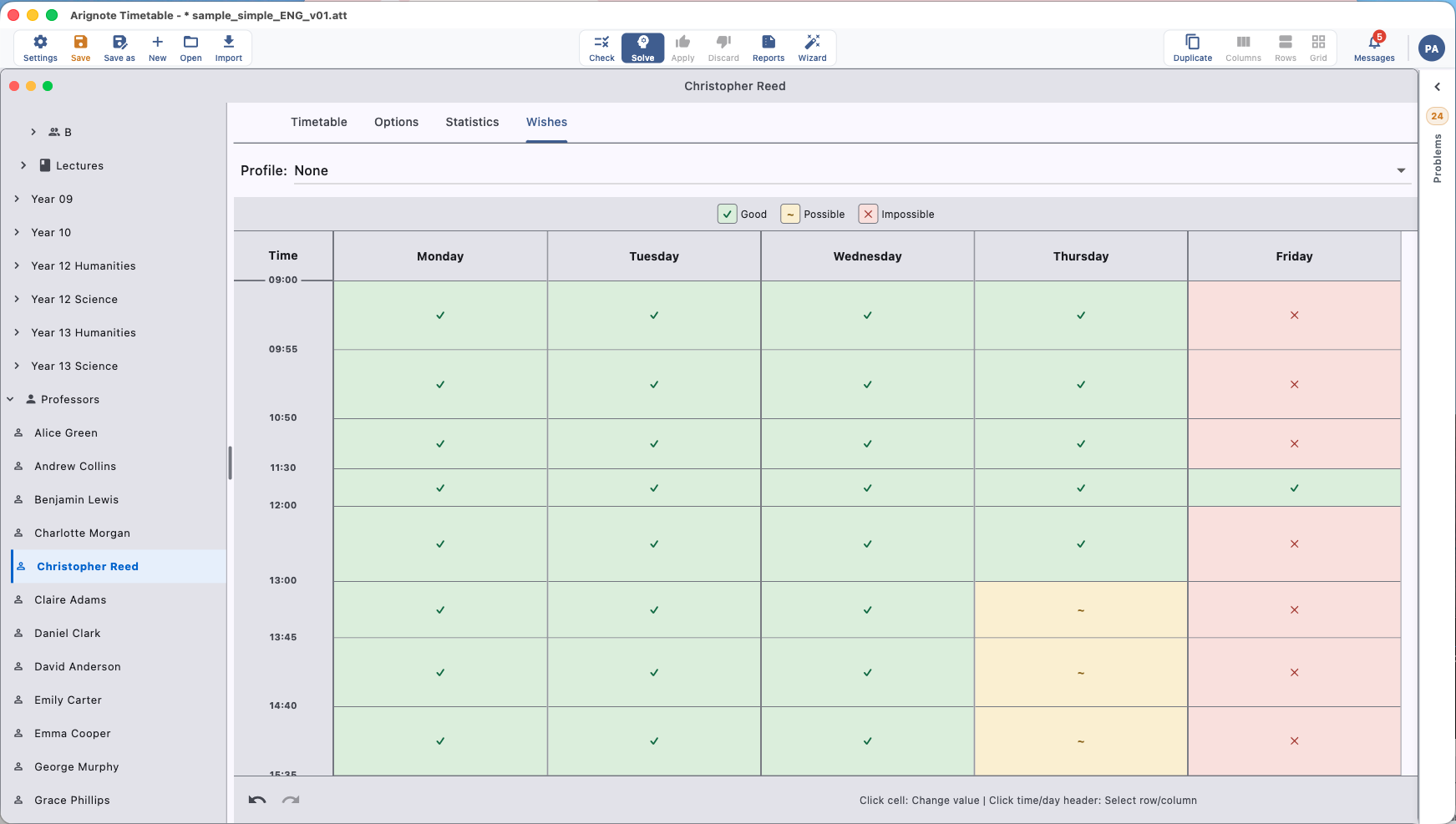Switch to Columns layout
1456x824 pixels.
tap(1243, 48)
